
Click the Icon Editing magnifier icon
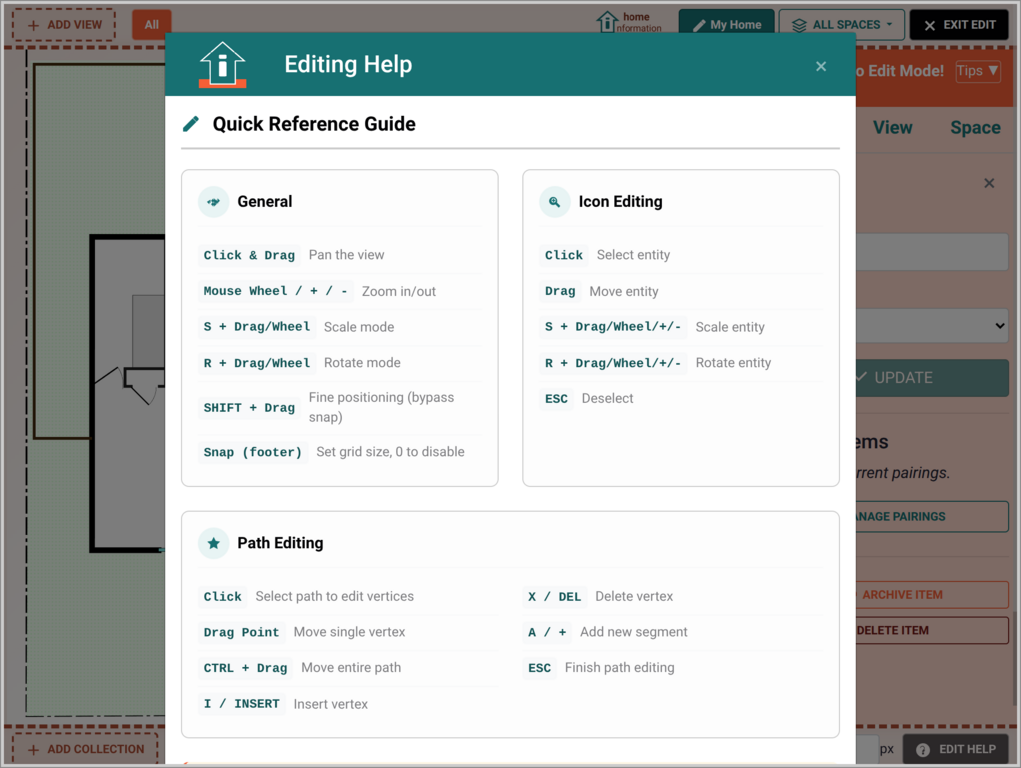coord(555,202)
